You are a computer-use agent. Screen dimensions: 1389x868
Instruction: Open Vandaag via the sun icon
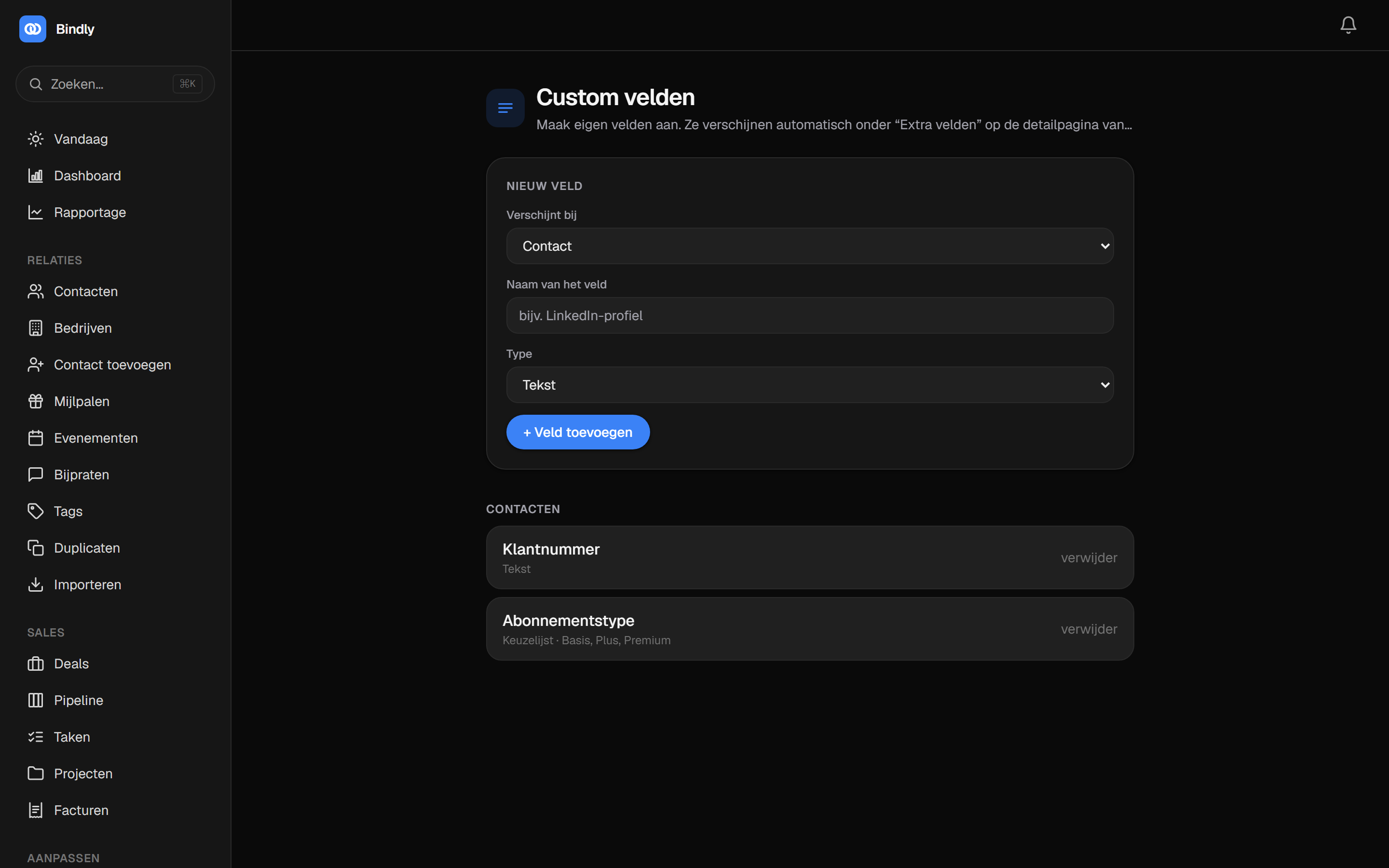click(36, 139)
